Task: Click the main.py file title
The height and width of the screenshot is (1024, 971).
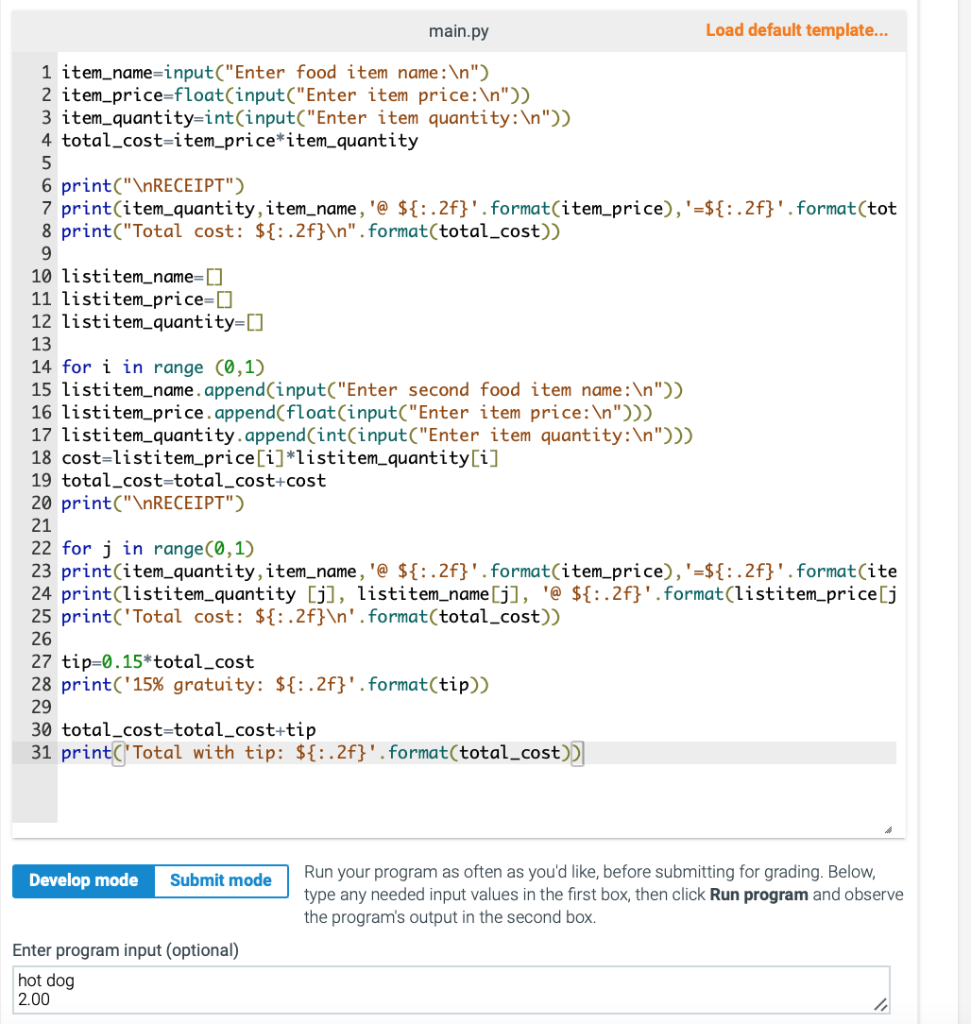Action: (458, 31)
